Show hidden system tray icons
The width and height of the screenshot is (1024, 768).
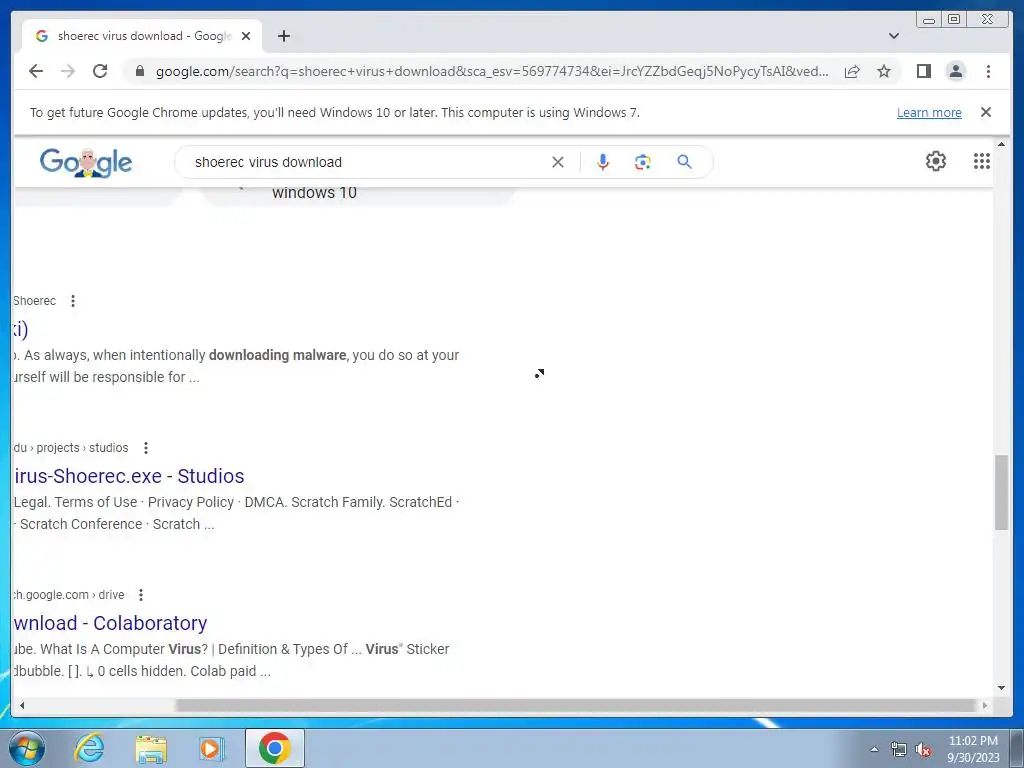tap(874, 749)
